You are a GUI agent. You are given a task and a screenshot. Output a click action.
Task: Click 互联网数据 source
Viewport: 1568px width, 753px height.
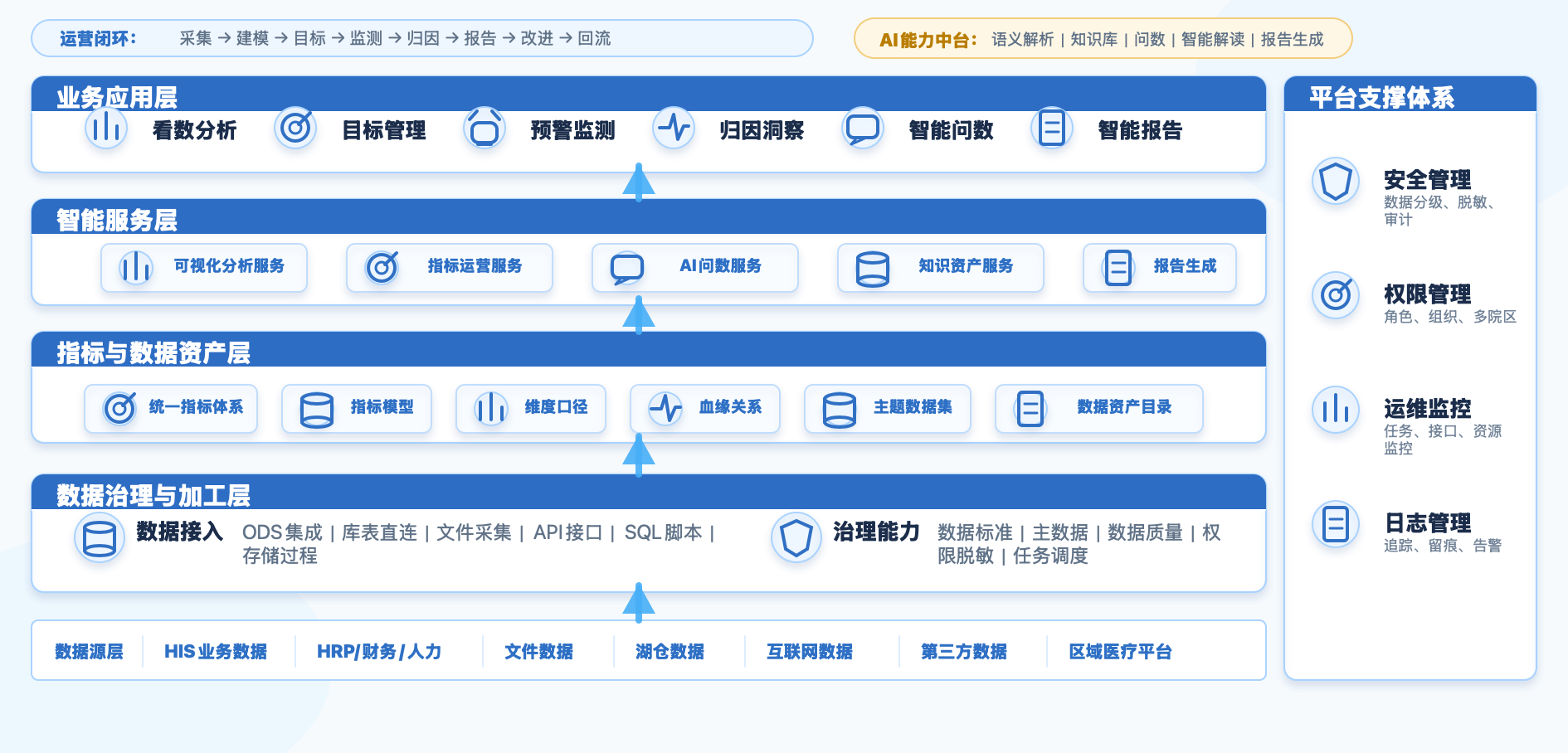[x=810, y=651]
